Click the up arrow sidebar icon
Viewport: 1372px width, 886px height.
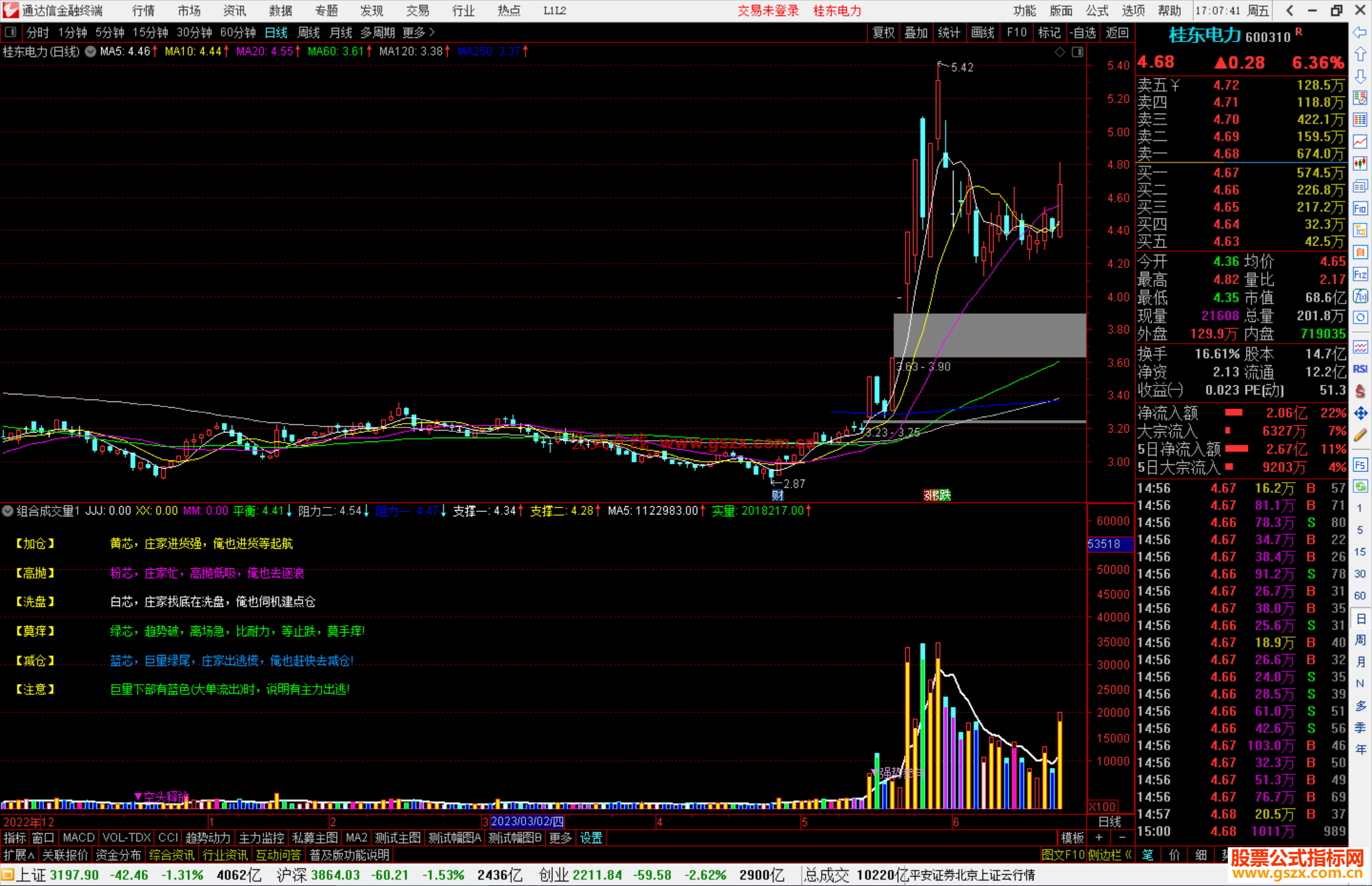[x=1360, y=55]
